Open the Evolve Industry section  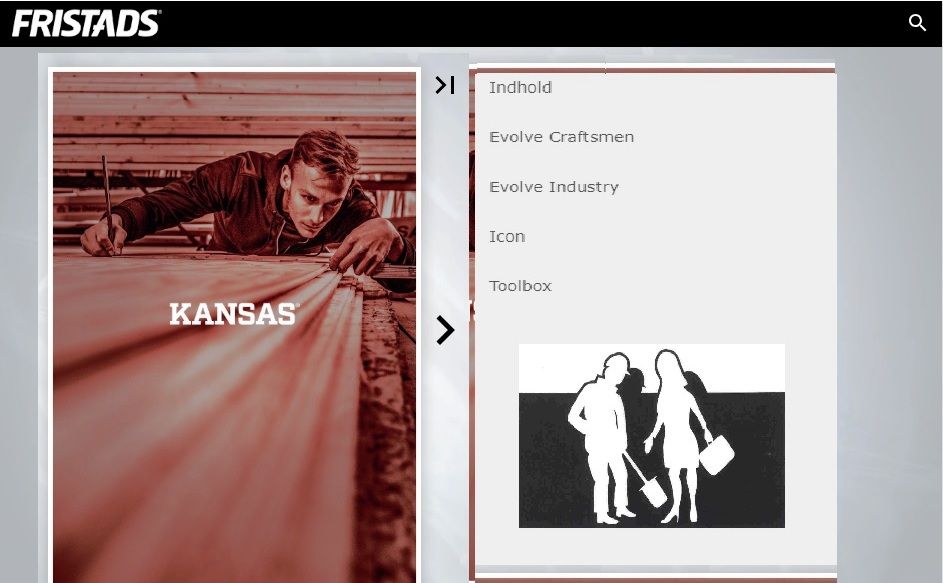553,187
